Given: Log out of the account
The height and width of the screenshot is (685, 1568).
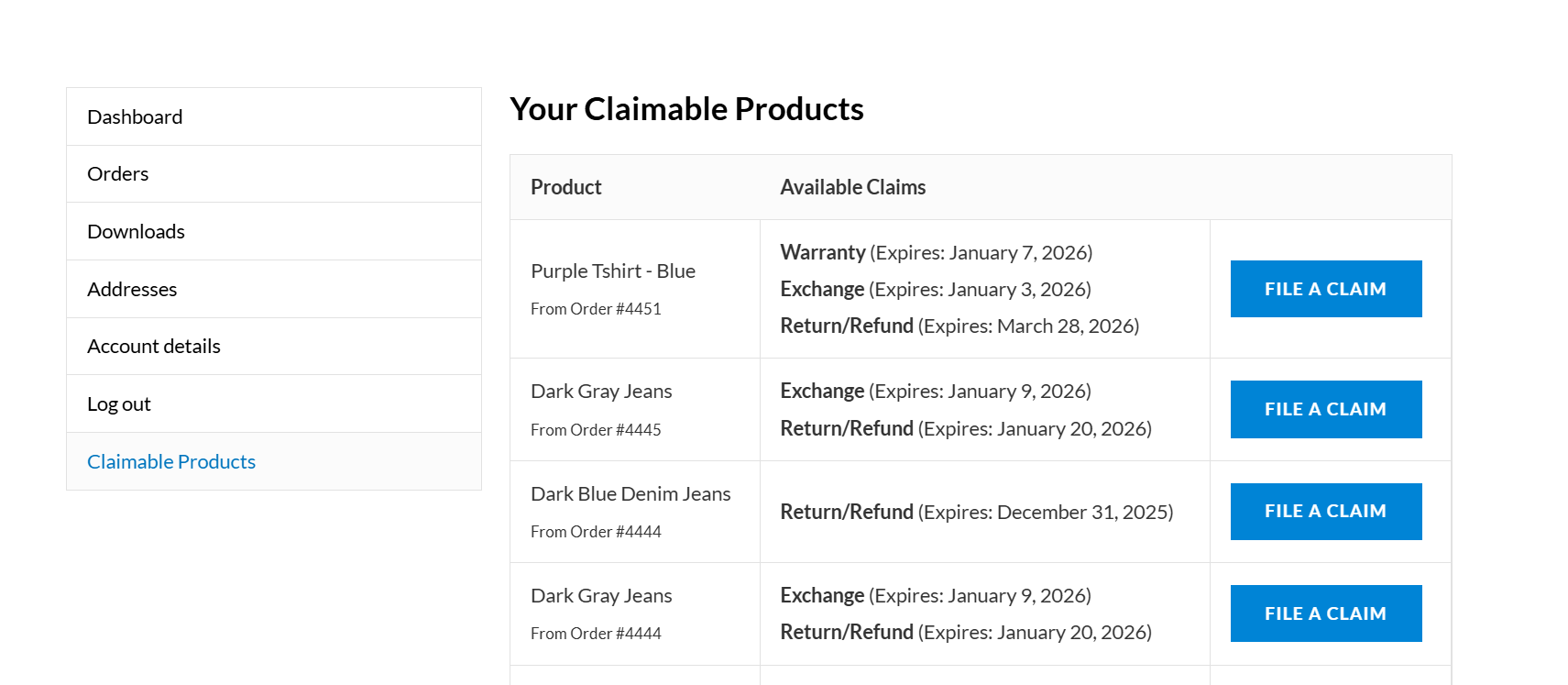Looking at the screenshot, I should (x=118, y=403).
